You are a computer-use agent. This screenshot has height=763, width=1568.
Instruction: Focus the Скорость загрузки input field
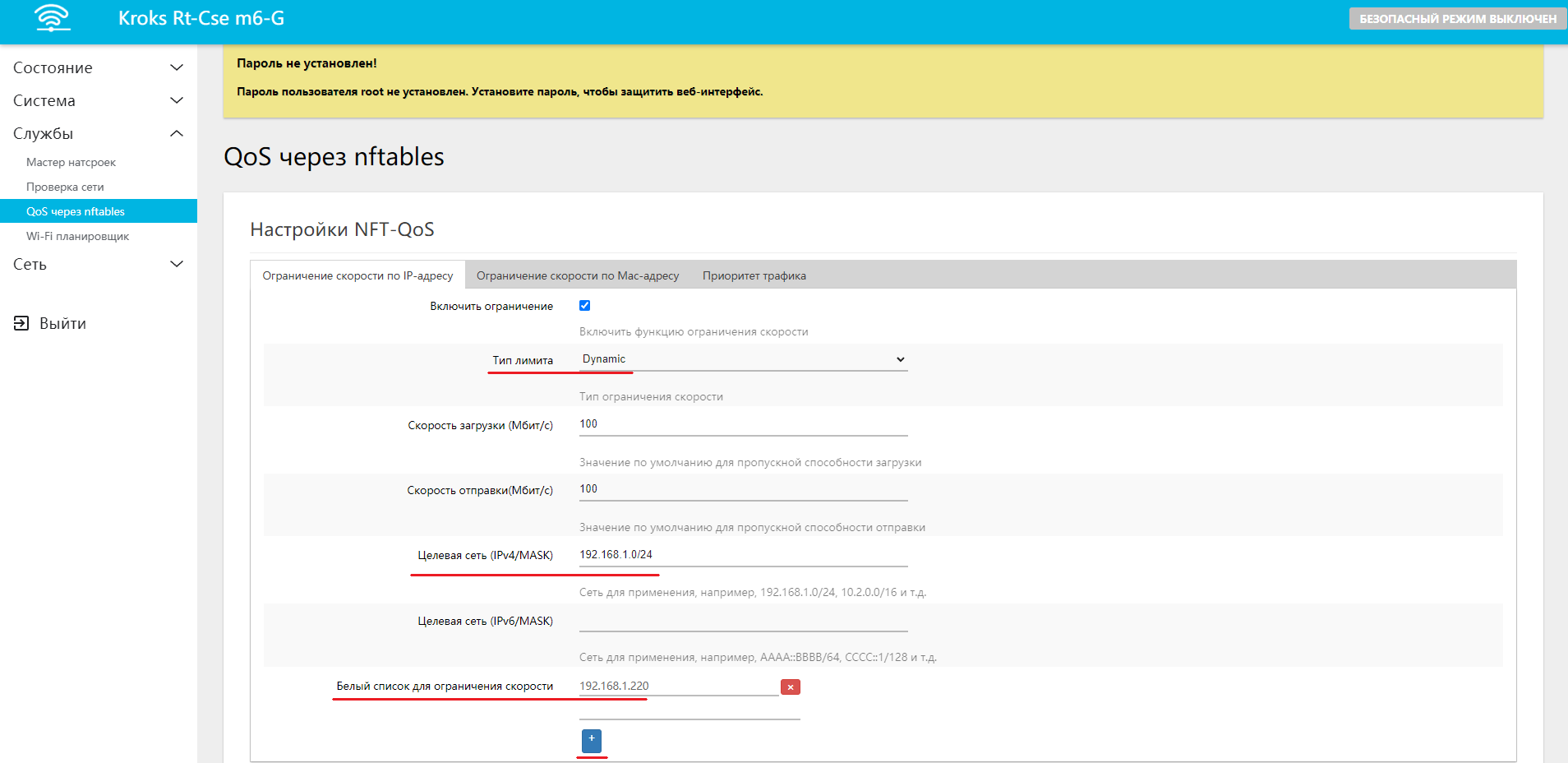743,424
